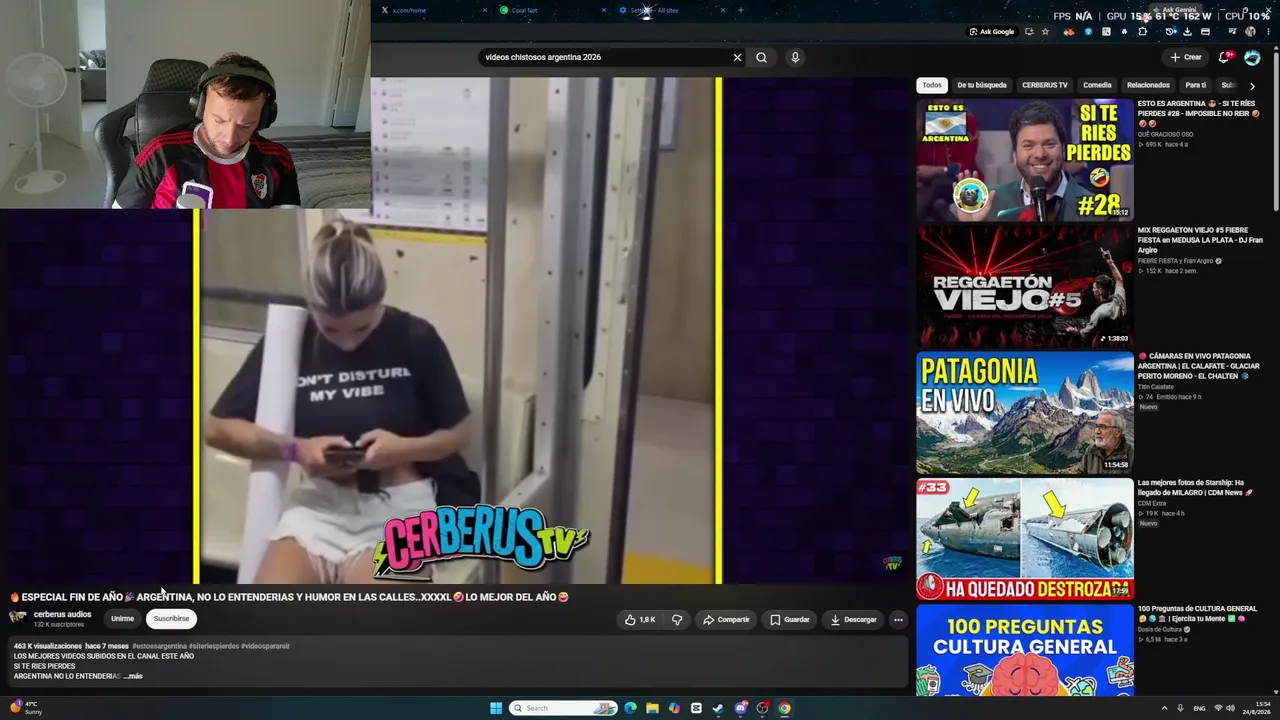Open the 100 Preguntas Cultura General thumbnail
This screenshot has width=1280, height=720.
tap(1025, 650)
